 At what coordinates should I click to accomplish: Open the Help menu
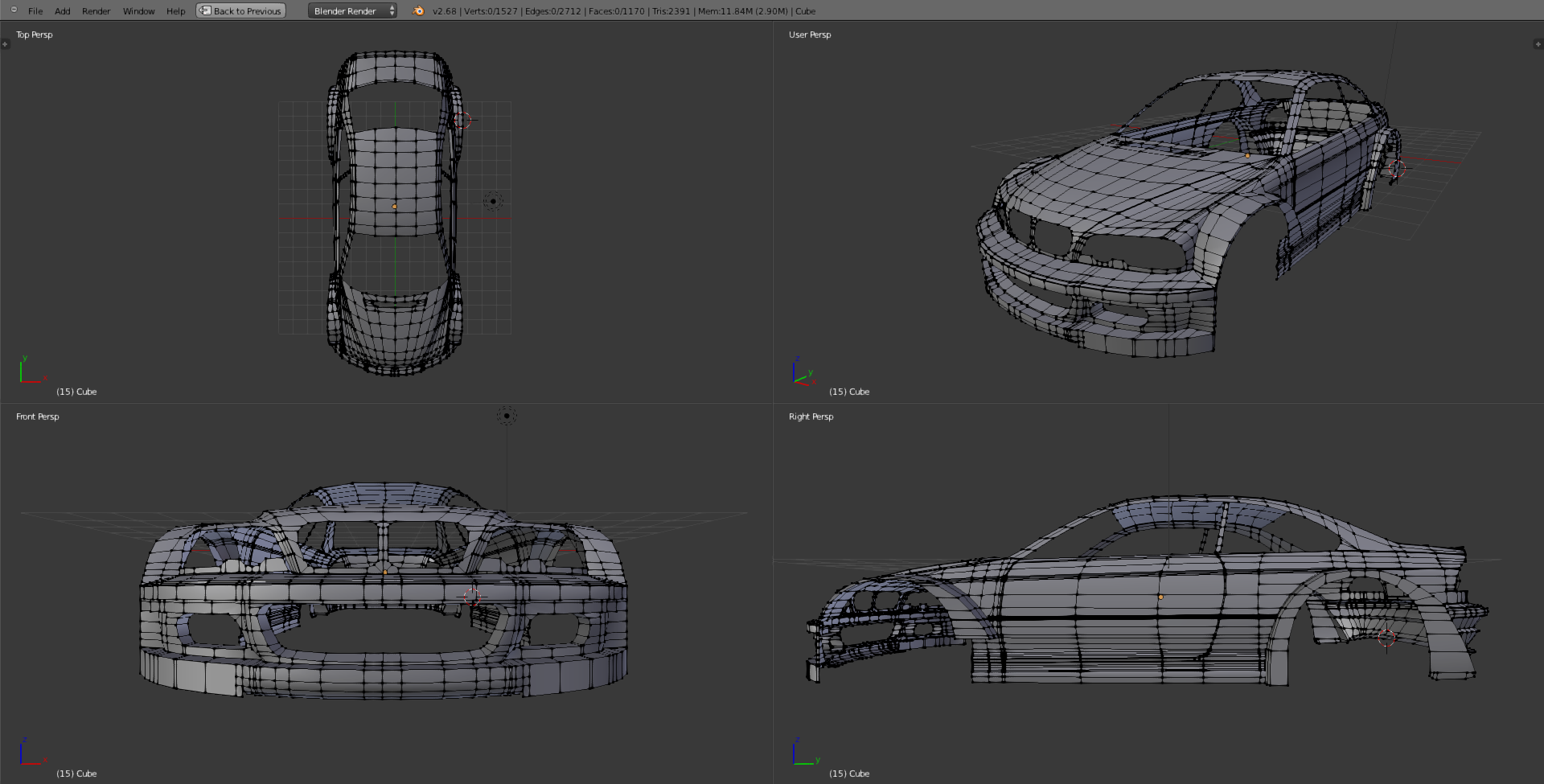coord(175,10)
